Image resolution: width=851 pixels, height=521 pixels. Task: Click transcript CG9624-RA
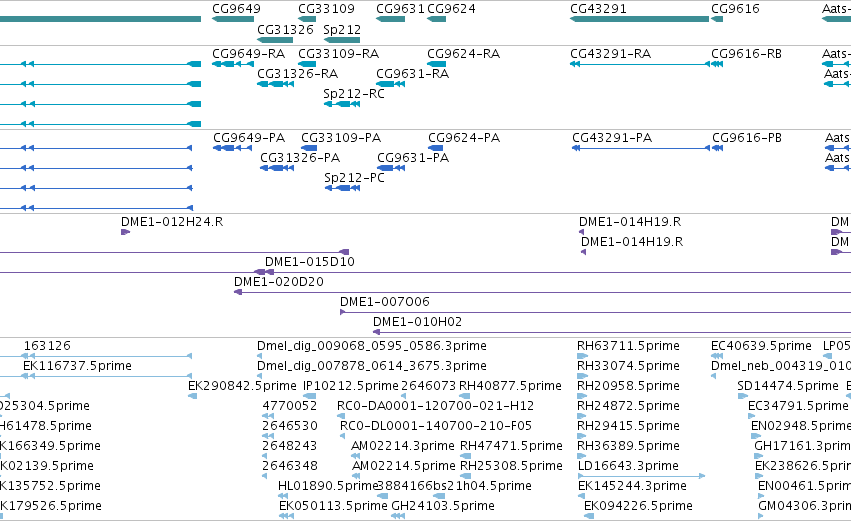pyautogui.click(x=463, y=54)
